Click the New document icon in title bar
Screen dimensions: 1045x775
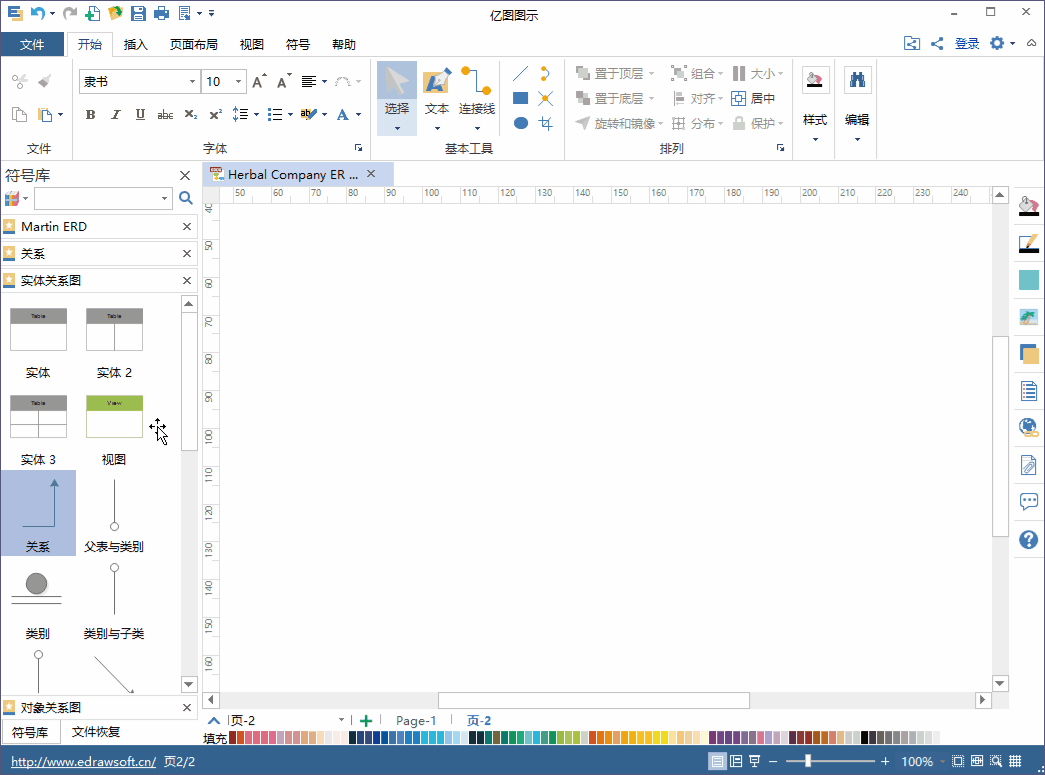[x=93, y=13]
